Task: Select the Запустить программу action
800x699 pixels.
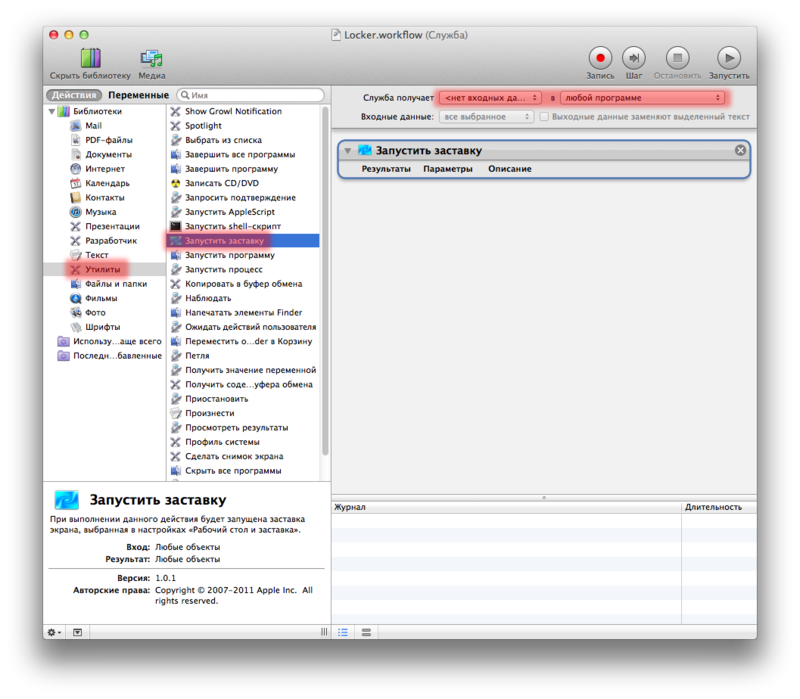Action: pyautogui.click(x=230, y=255)
